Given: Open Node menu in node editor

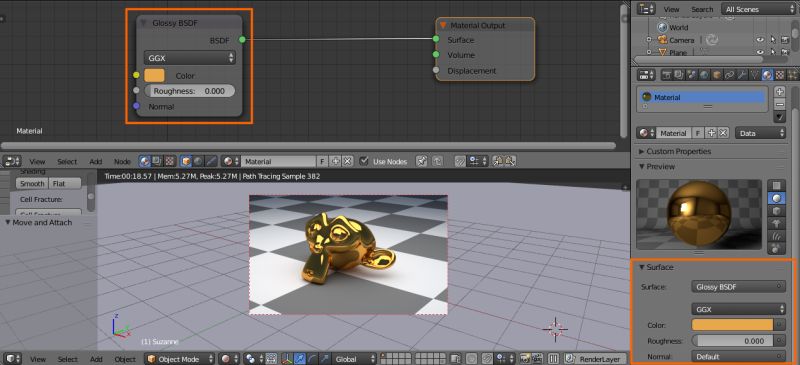Looking at the screenshot, I should (x=122, y=161).
